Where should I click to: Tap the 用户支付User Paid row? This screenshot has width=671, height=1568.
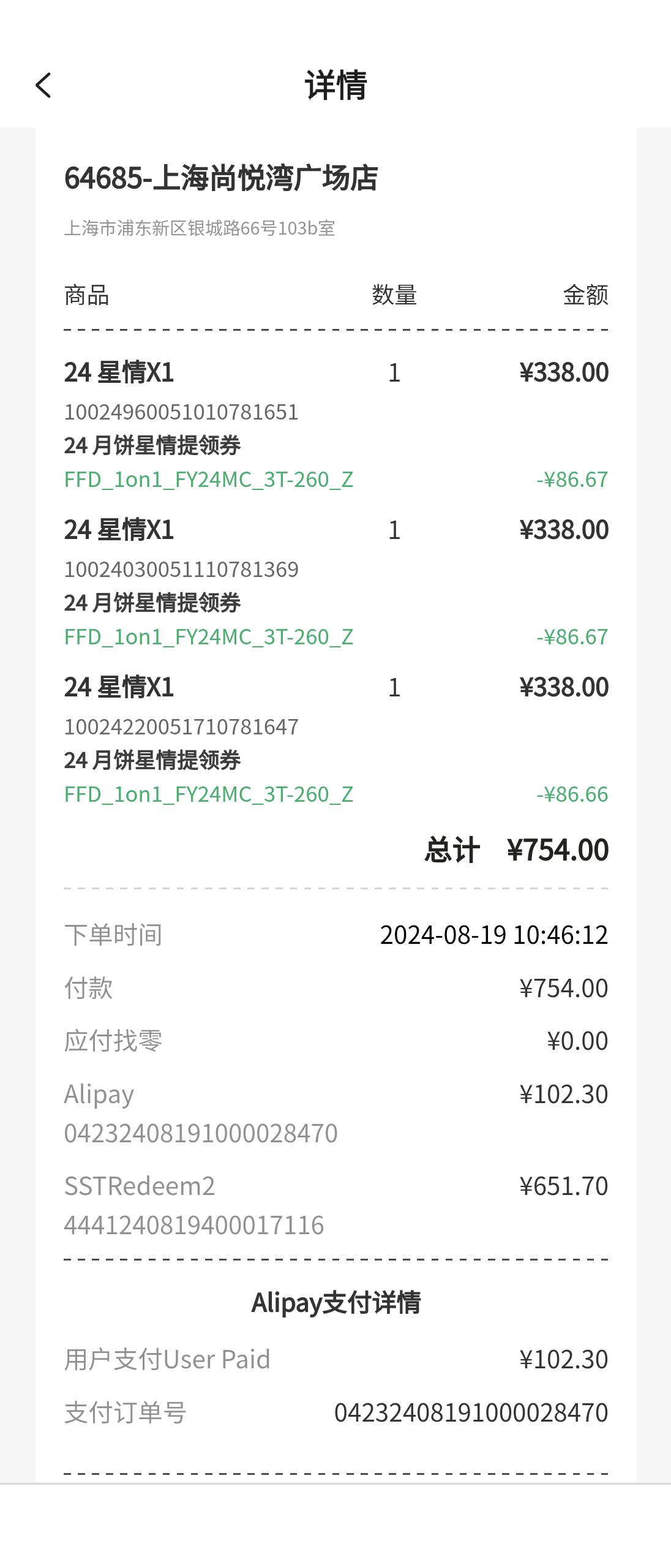(x=336, y=1360)
